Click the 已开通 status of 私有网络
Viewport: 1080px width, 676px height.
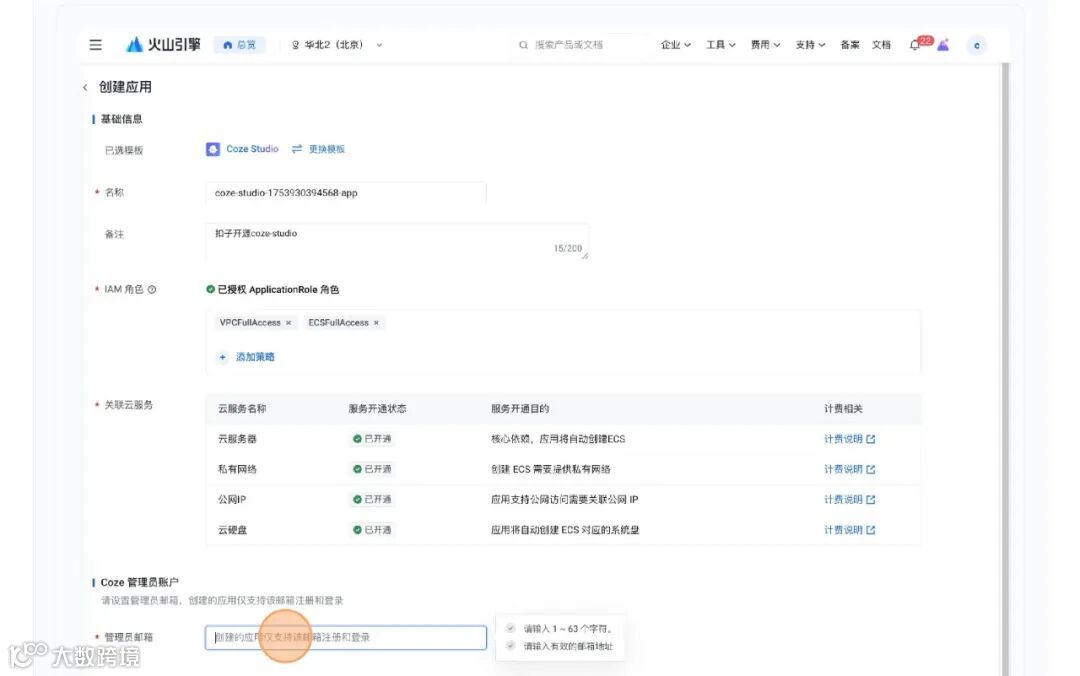[x=372, y=469]
